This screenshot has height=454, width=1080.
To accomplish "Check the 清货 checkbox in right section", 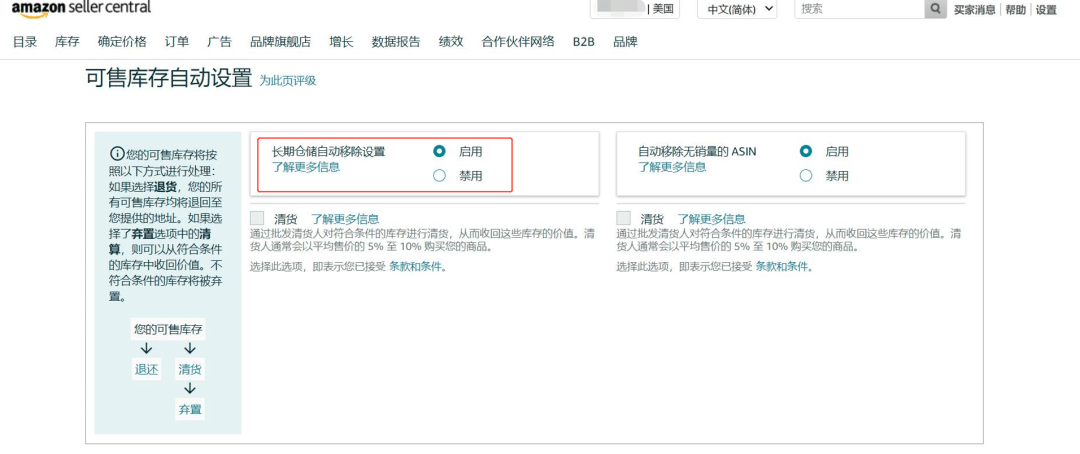I will click(624, 218).
